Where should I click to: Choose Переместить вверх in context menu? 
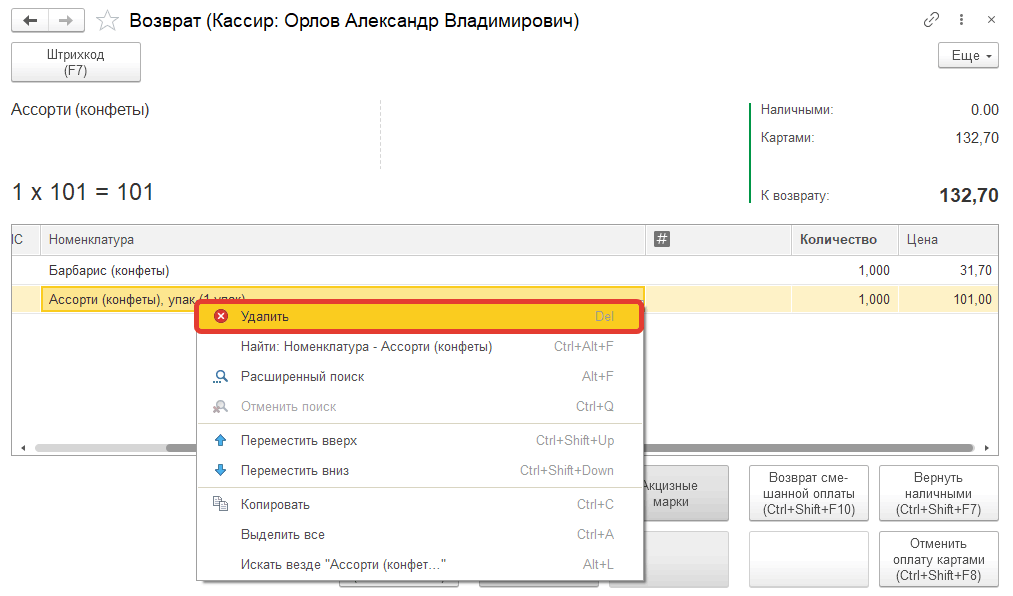[x=299, y=441]
